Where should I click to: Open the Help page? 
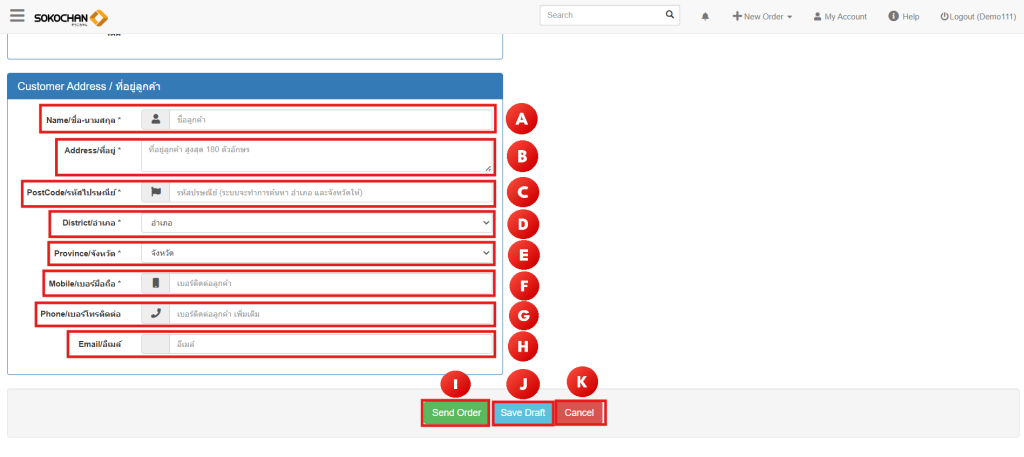click(x=903, y=17)
